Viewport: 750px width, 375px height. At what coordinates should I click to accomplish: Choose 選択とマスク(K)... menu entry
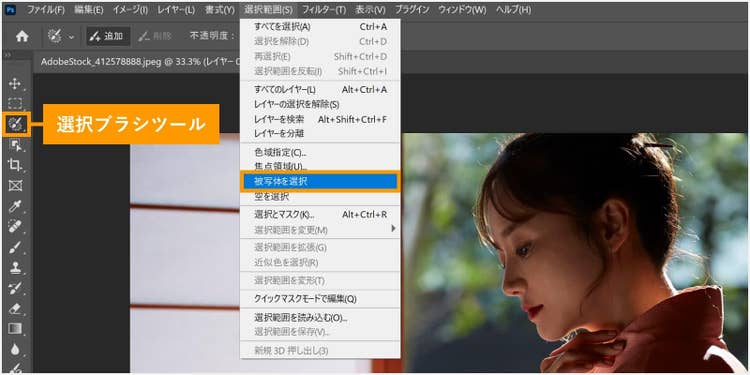coord(320,214)
